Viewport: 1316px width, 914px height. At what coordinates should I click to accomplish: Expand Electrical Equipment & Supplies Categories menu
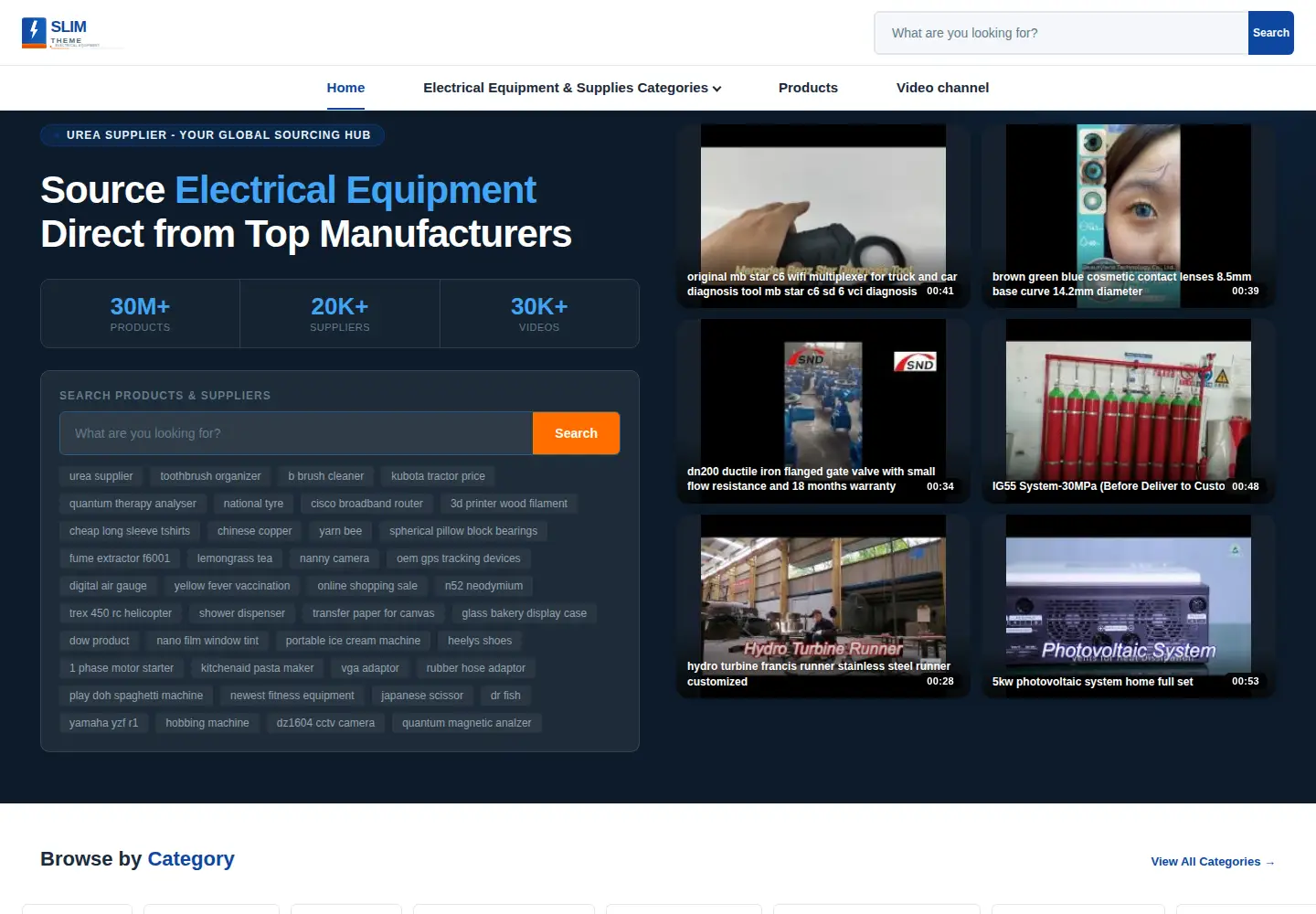(x=572, y=88)
